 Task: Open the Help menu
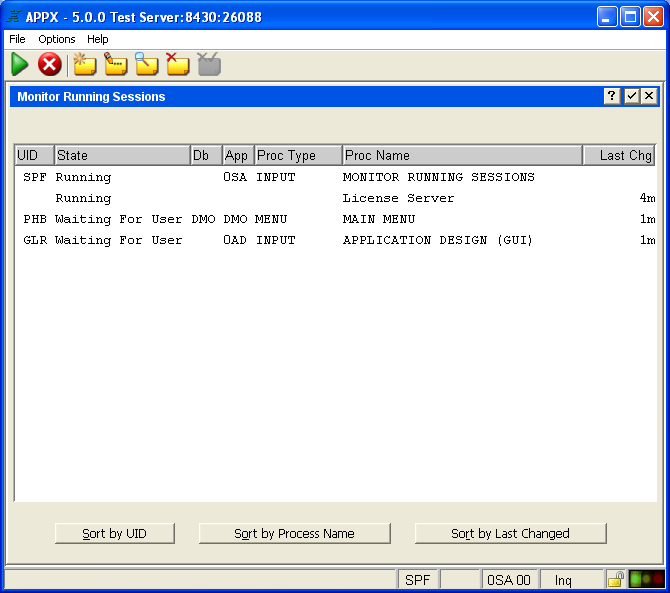pos(98,39)
